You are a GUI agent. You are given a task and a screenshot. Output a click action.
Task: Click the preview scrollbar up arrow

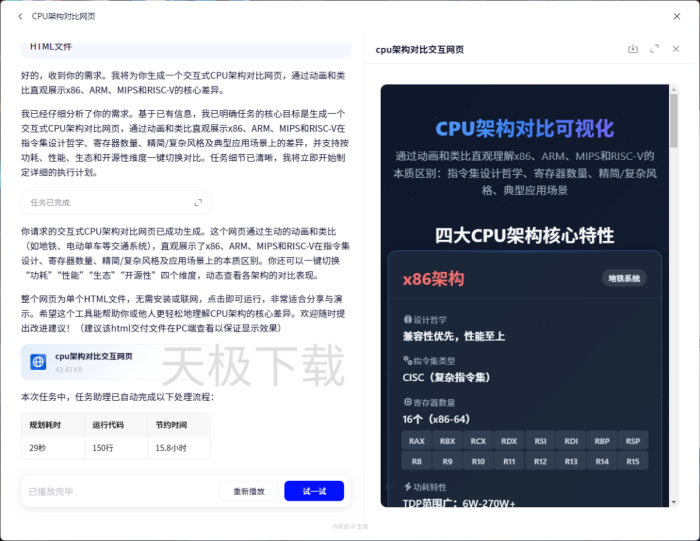[x=674, y=89]
